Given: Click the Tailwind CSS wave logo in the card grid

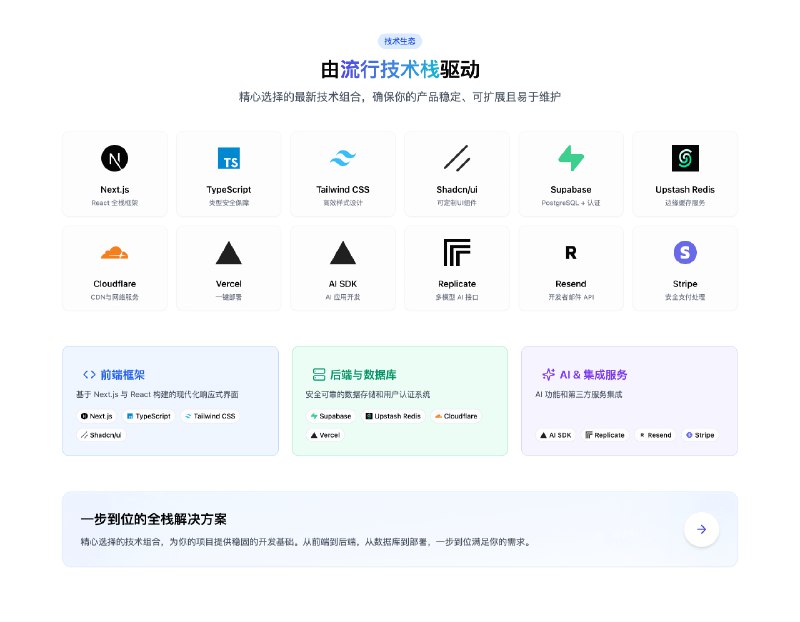Looking at the screenshot, I should pos(343,158).
